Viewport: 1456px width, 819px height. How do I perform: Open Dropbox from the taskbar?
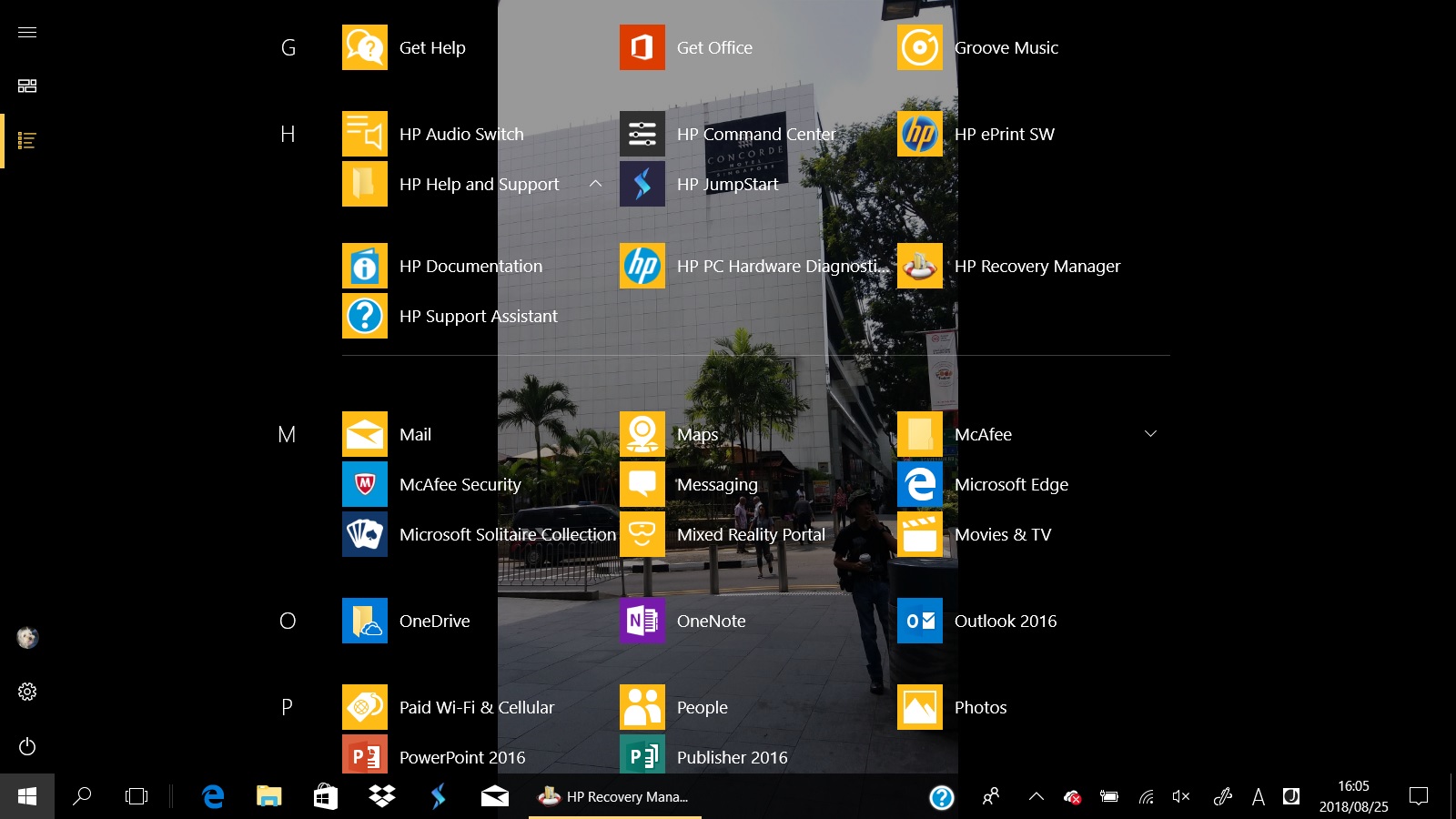[382, 796]
